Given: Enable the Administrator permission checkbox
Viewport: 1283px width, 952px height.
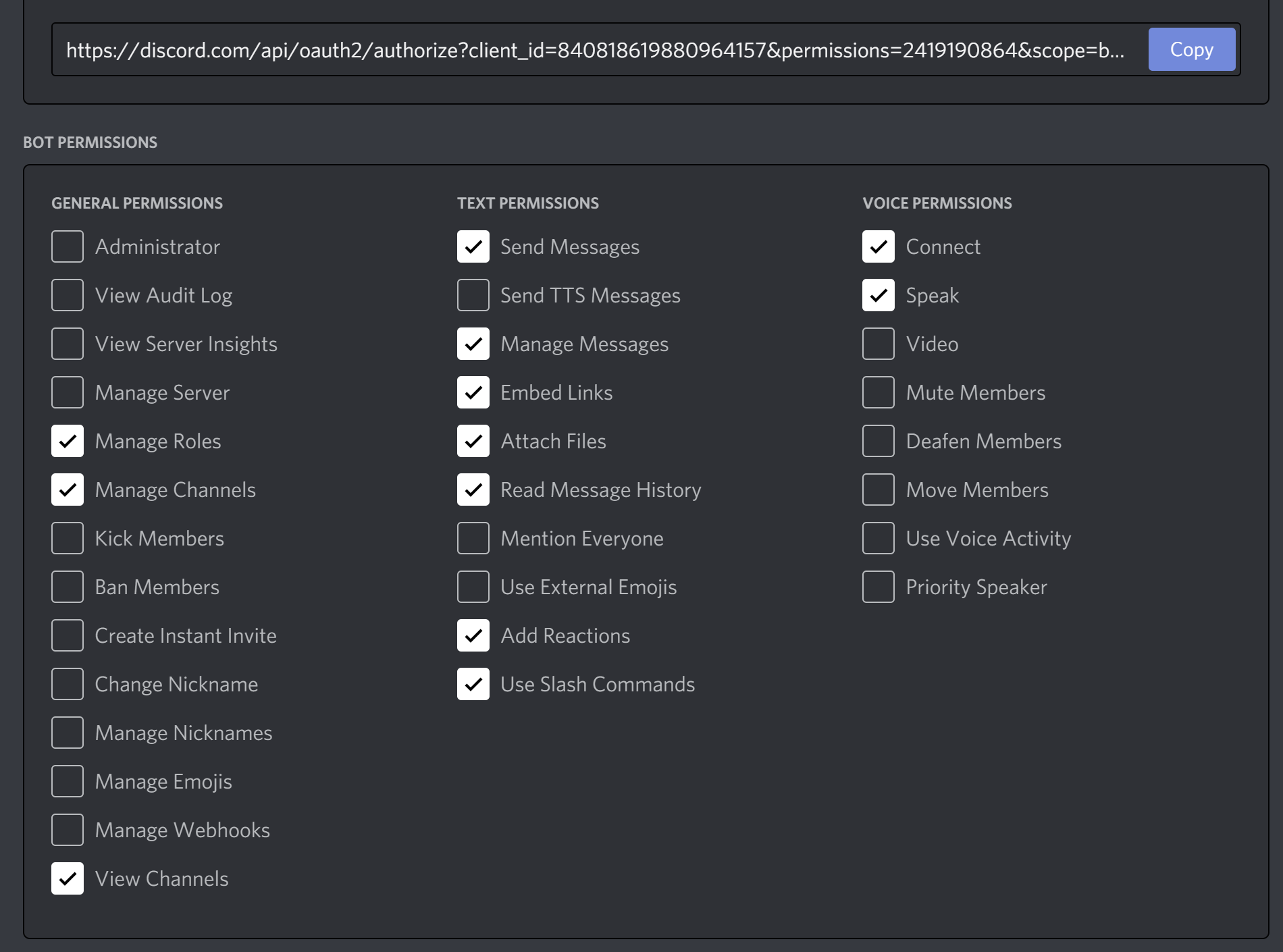Looking at the screenshot, I should point(68,246).
